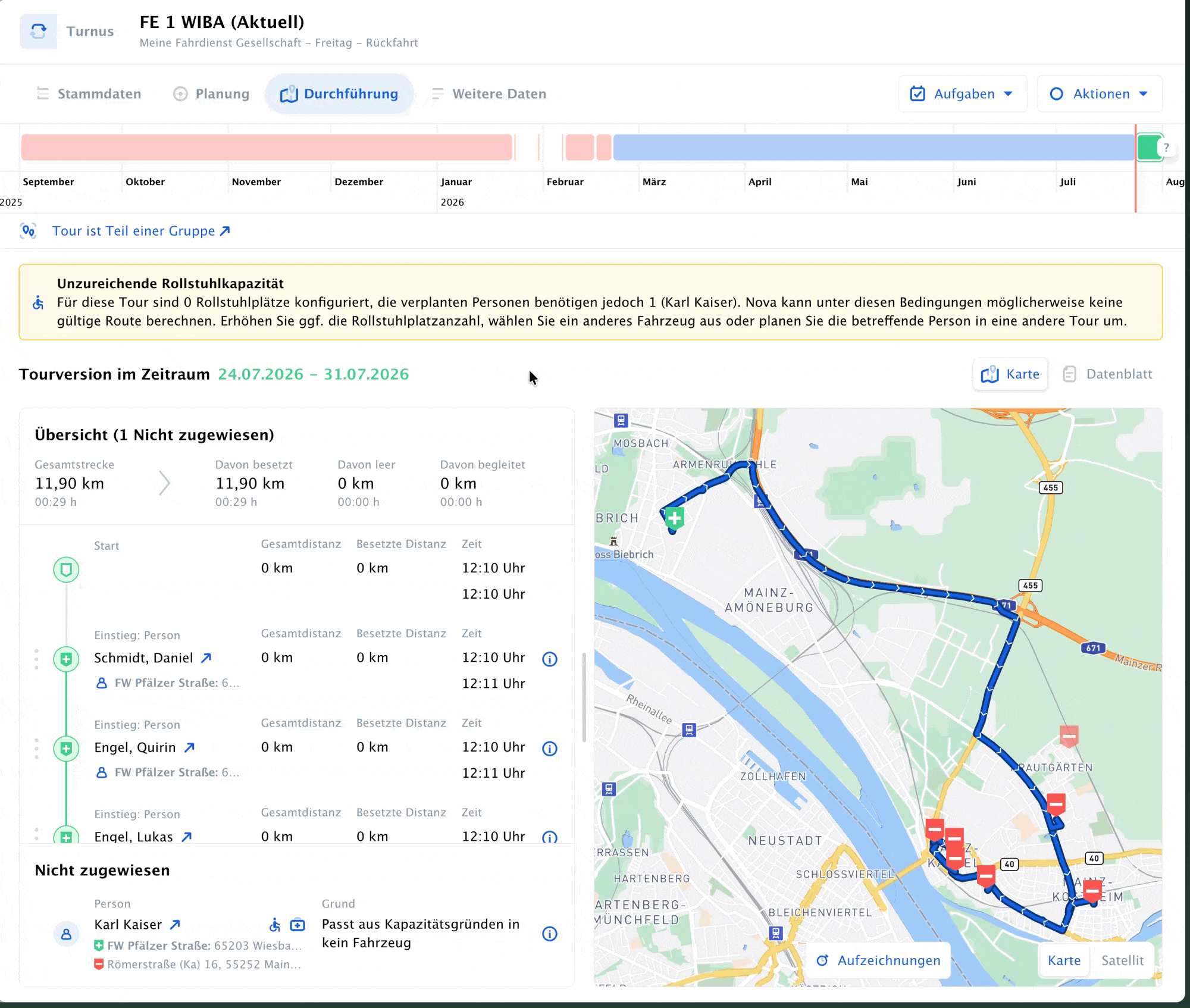Switch map to Satellit mode

[x=1122, y=960]
